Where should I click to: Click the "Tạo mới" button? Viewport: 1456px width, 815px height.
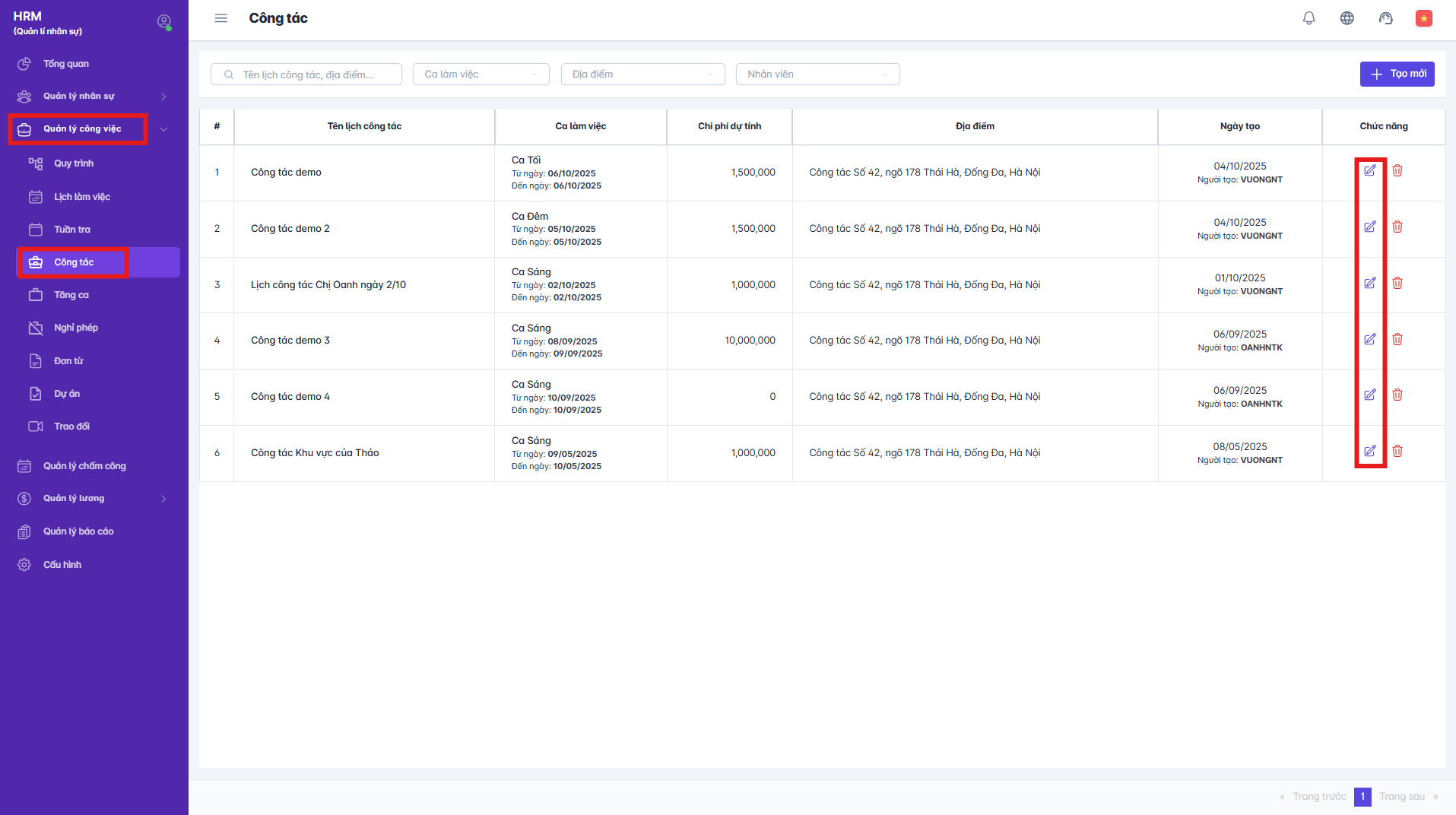[1397, 74]
